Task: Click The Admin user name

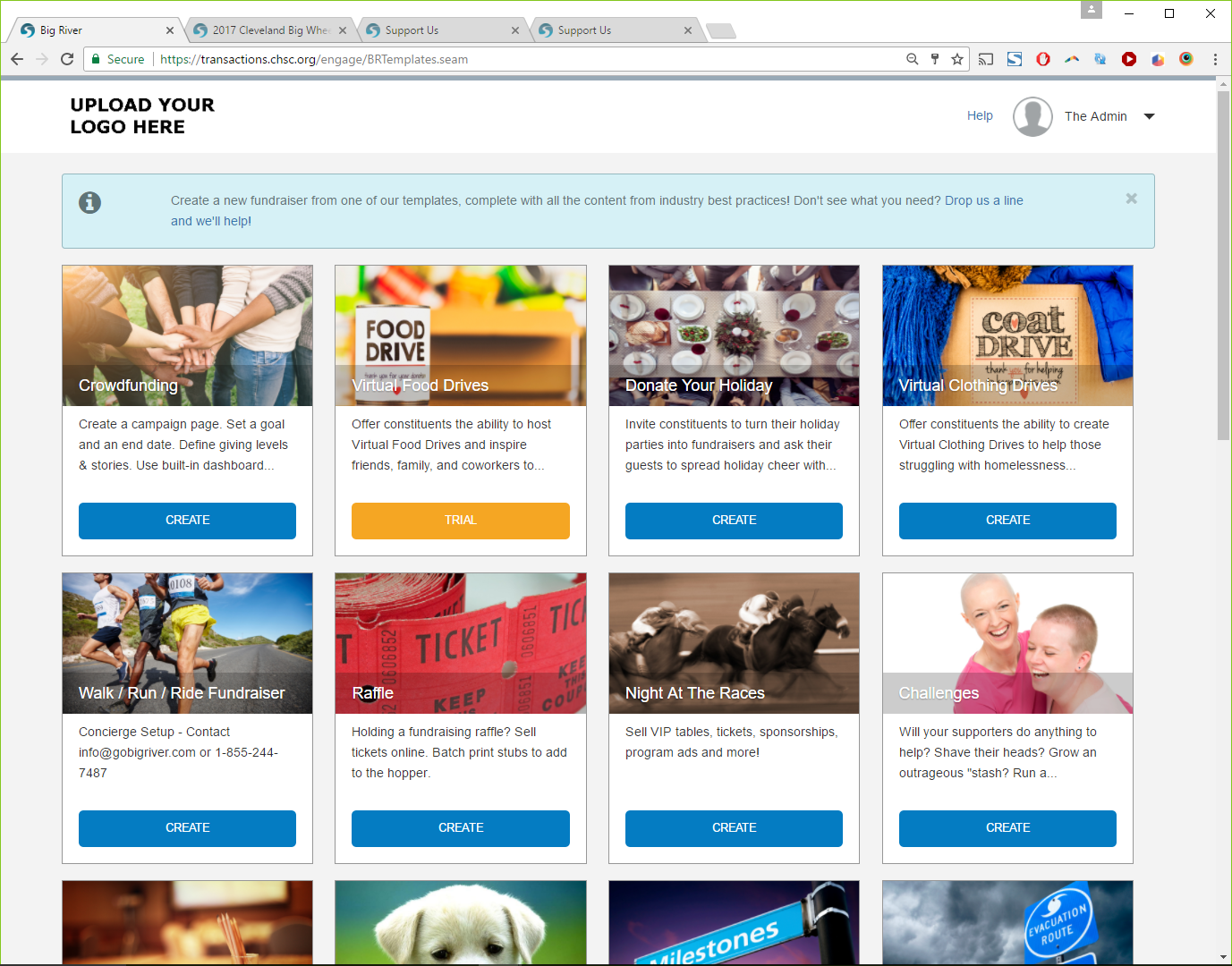Action: (1096, 116)
